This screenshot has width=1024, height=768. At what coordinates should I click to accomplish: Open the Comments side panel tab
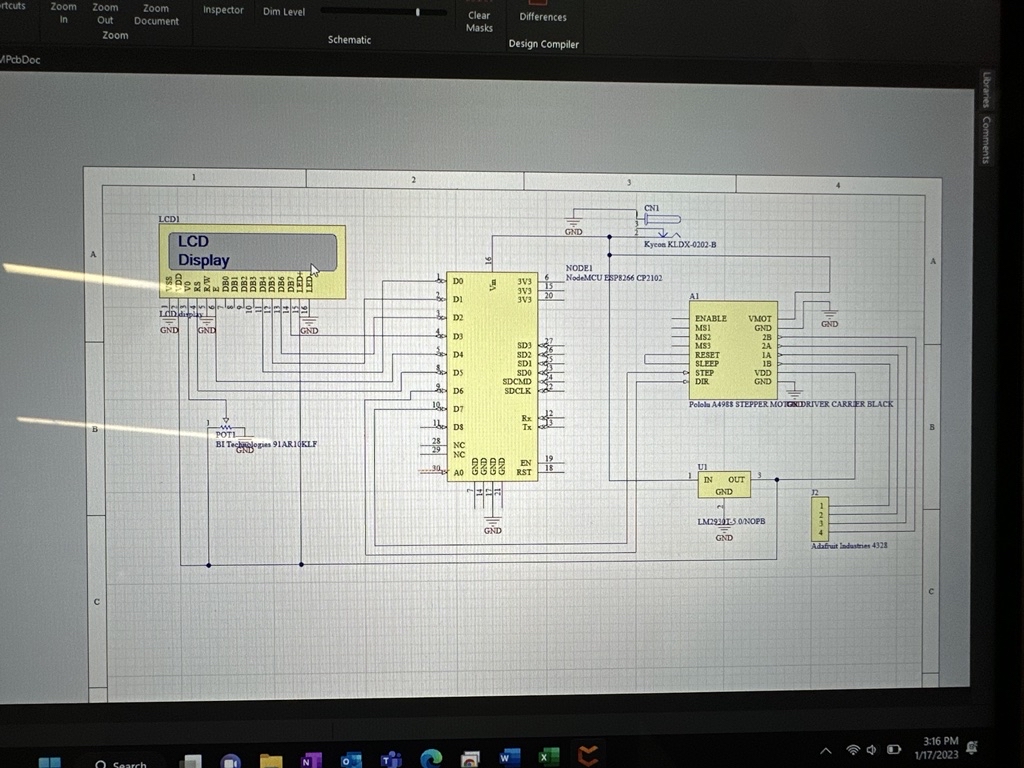(x=986, y=140)
